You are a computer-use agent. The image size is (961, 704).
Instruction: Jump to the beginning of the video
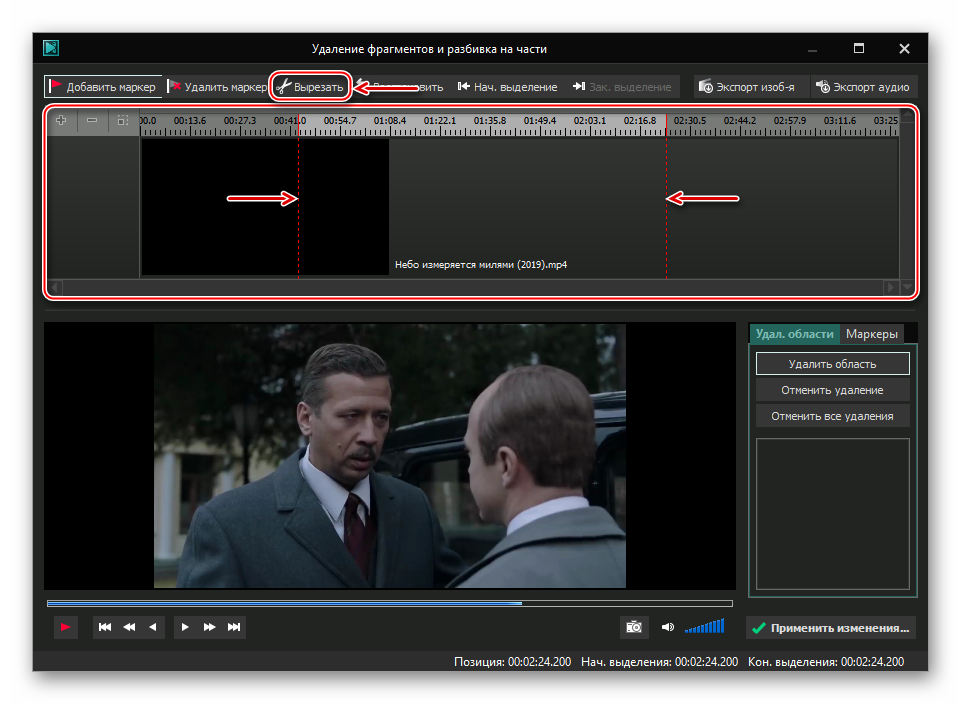[x=105, y=627]
